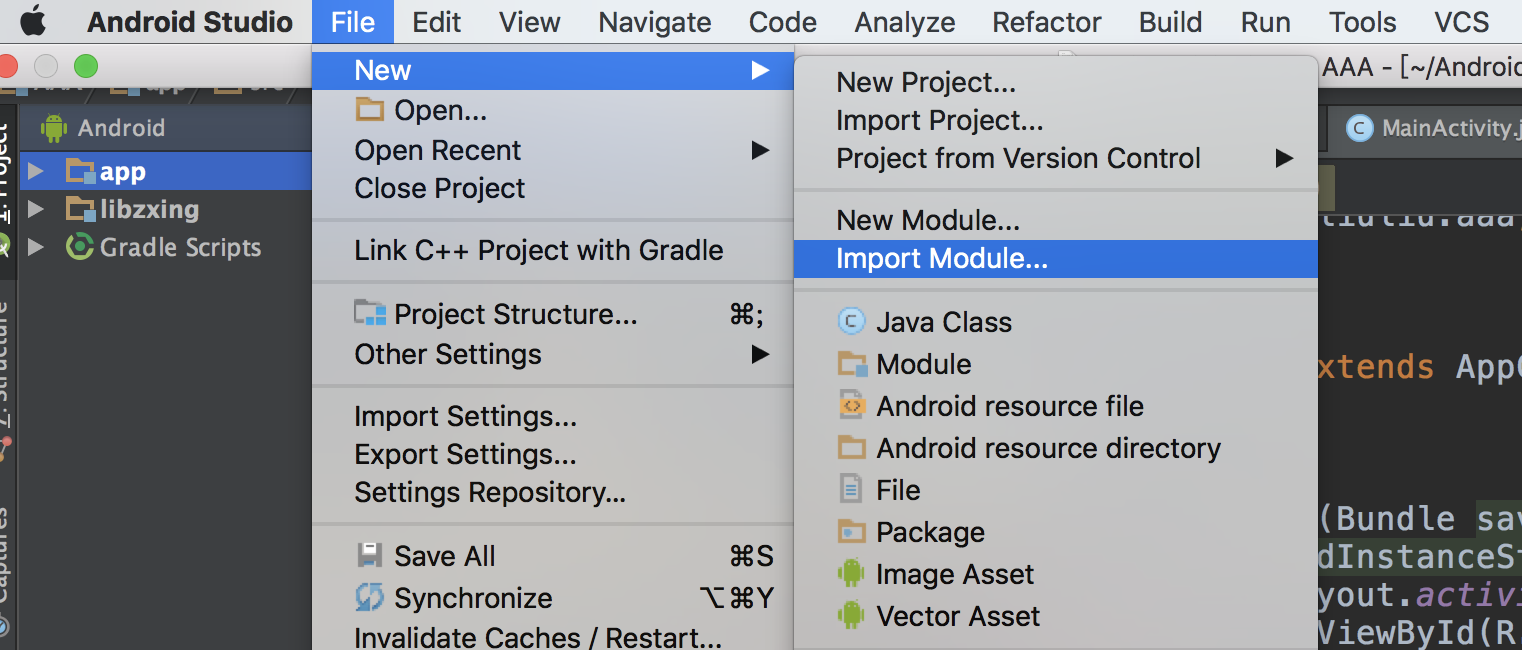Click the Save All disk icon
Viewport: 1522px width, 650px height.
click(369, 556)
